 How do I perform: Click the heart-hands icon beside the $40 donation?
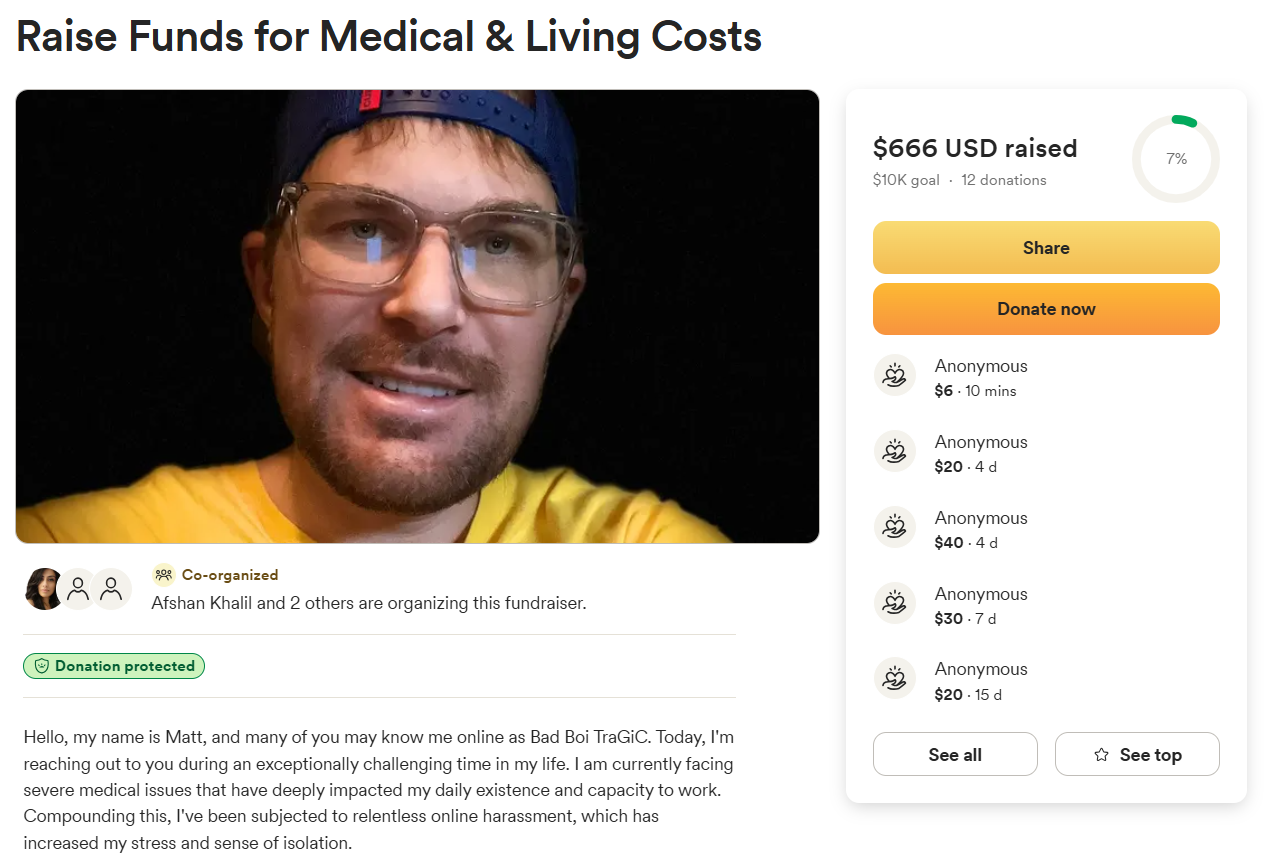pyautogui.click(x=895, y=528)
